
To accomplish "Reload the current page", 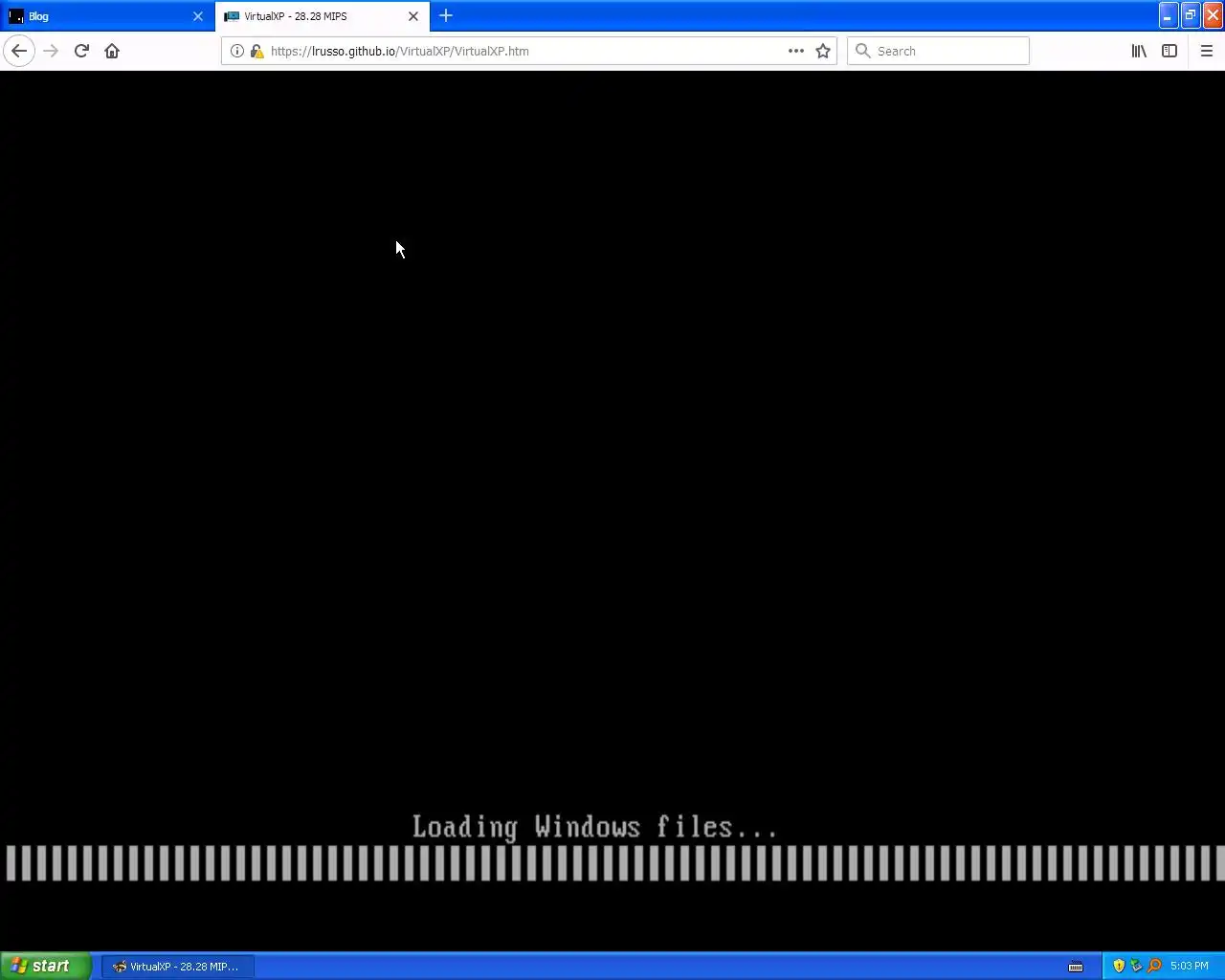I will point(81,51).
